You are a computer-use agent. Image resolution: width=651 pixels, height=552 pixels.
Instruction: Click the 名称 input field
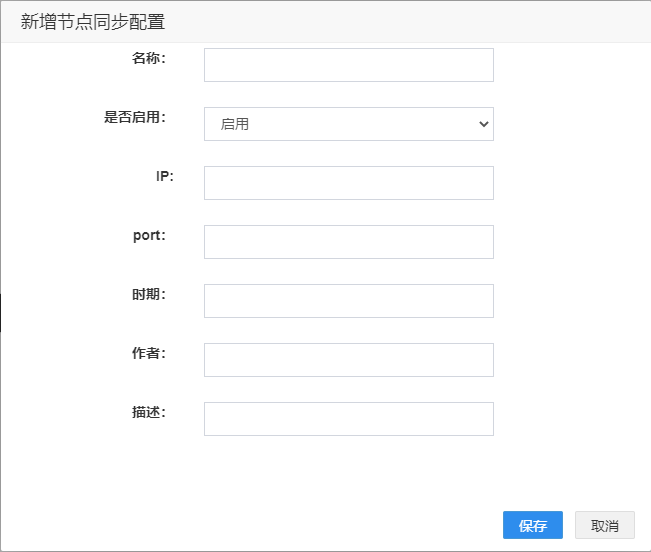pos(349,65)
